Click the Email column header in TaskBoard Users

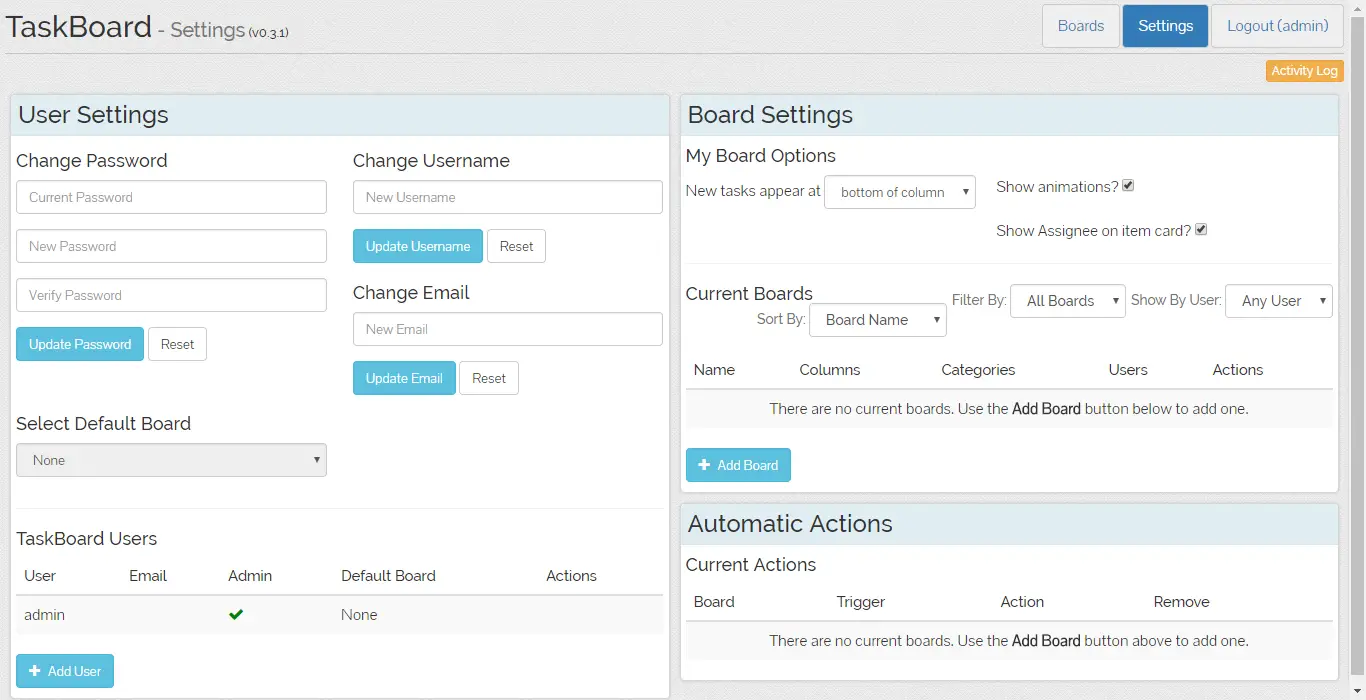tap(148, 576)
